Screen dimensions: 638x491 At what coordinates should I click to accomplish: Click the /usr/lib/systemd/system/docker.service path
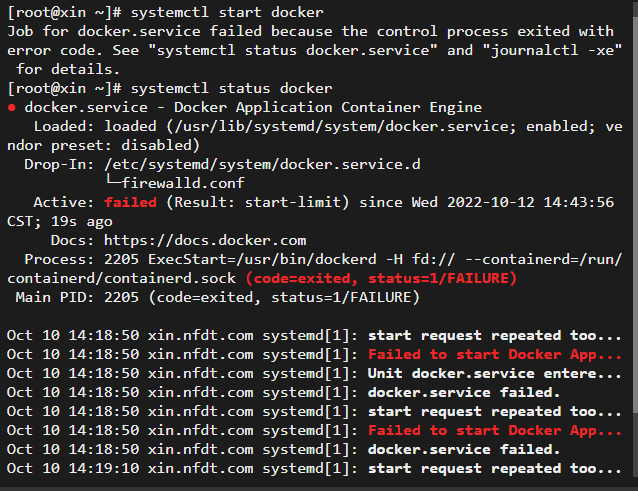tap(341, 127)
